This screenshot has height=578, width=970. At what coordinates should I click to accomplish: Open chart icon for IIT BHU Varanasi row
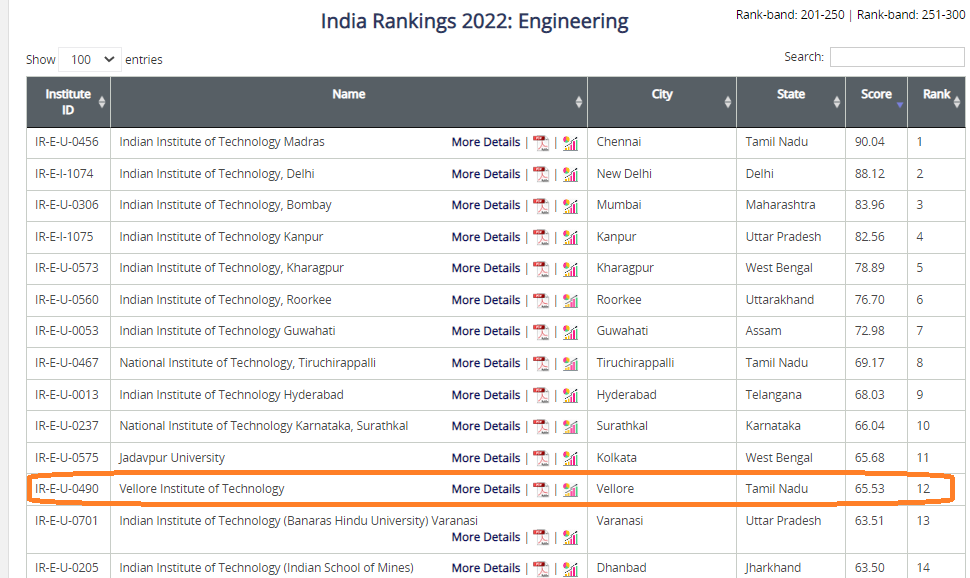[570, 538]
